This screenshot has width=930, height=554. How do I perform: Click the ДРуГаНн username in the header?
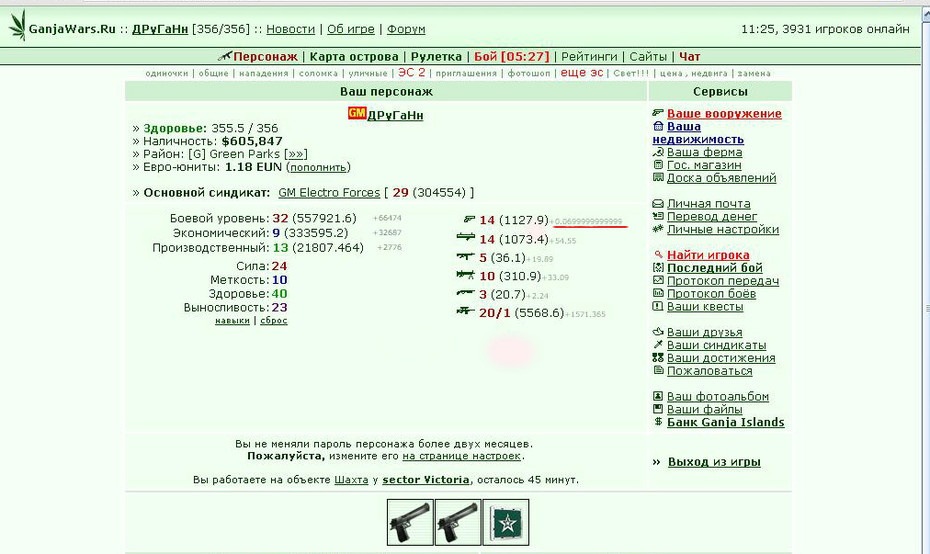point(160,29)
